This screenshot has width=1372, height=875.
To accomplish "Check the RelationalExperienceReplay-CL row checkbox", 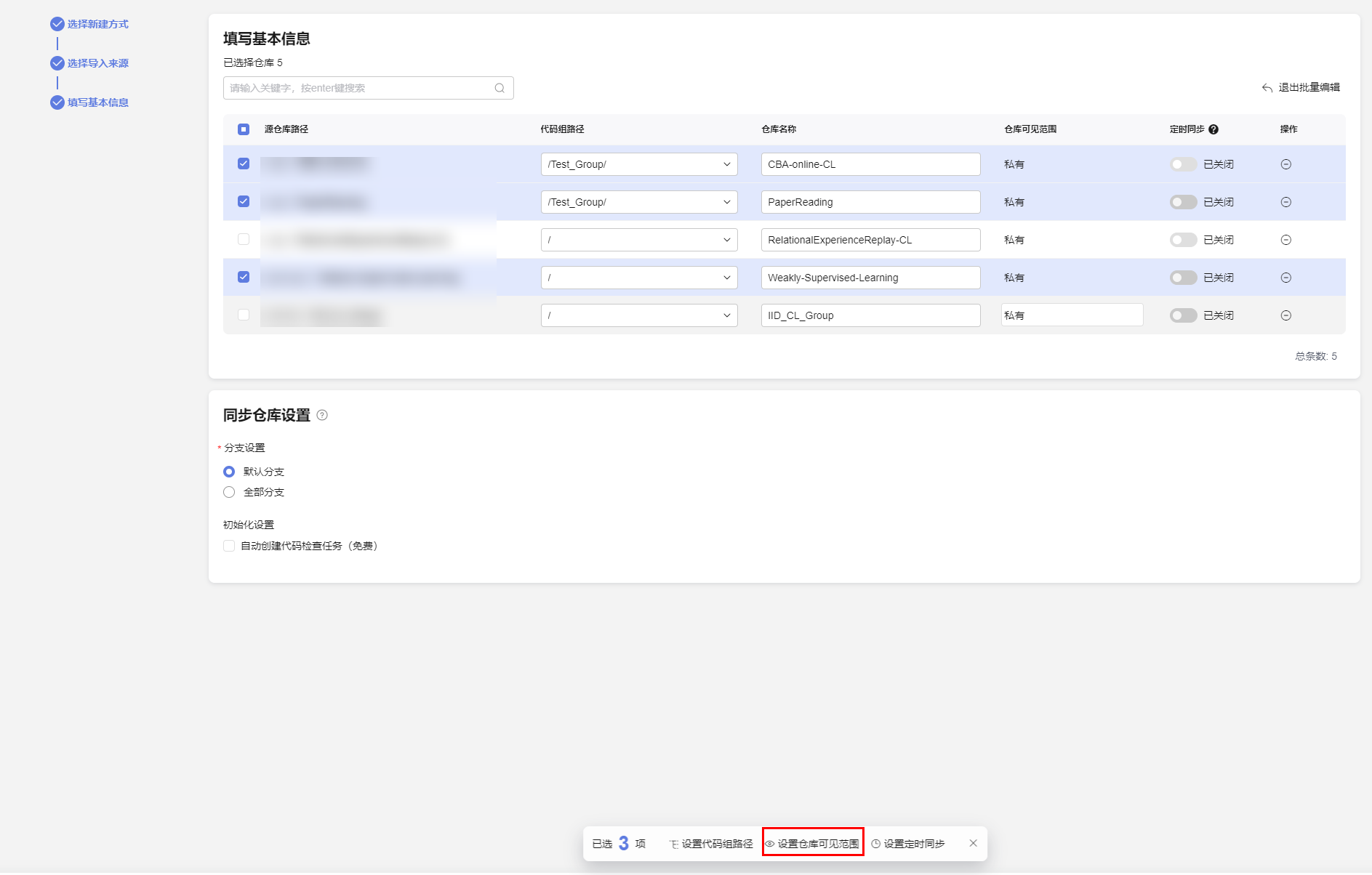I will 244,239.
